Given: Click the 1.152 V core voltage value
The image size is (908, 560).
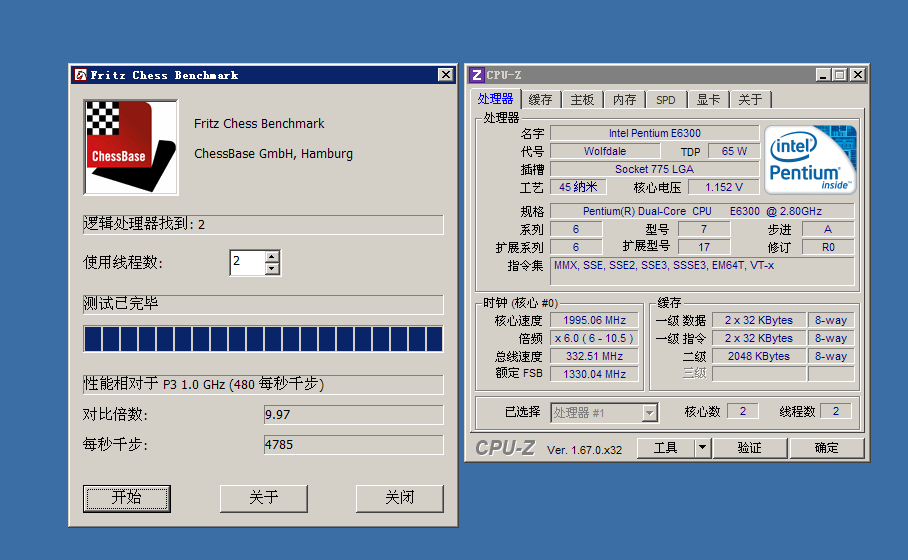Looking at the screenshot, I should (723, 187).
